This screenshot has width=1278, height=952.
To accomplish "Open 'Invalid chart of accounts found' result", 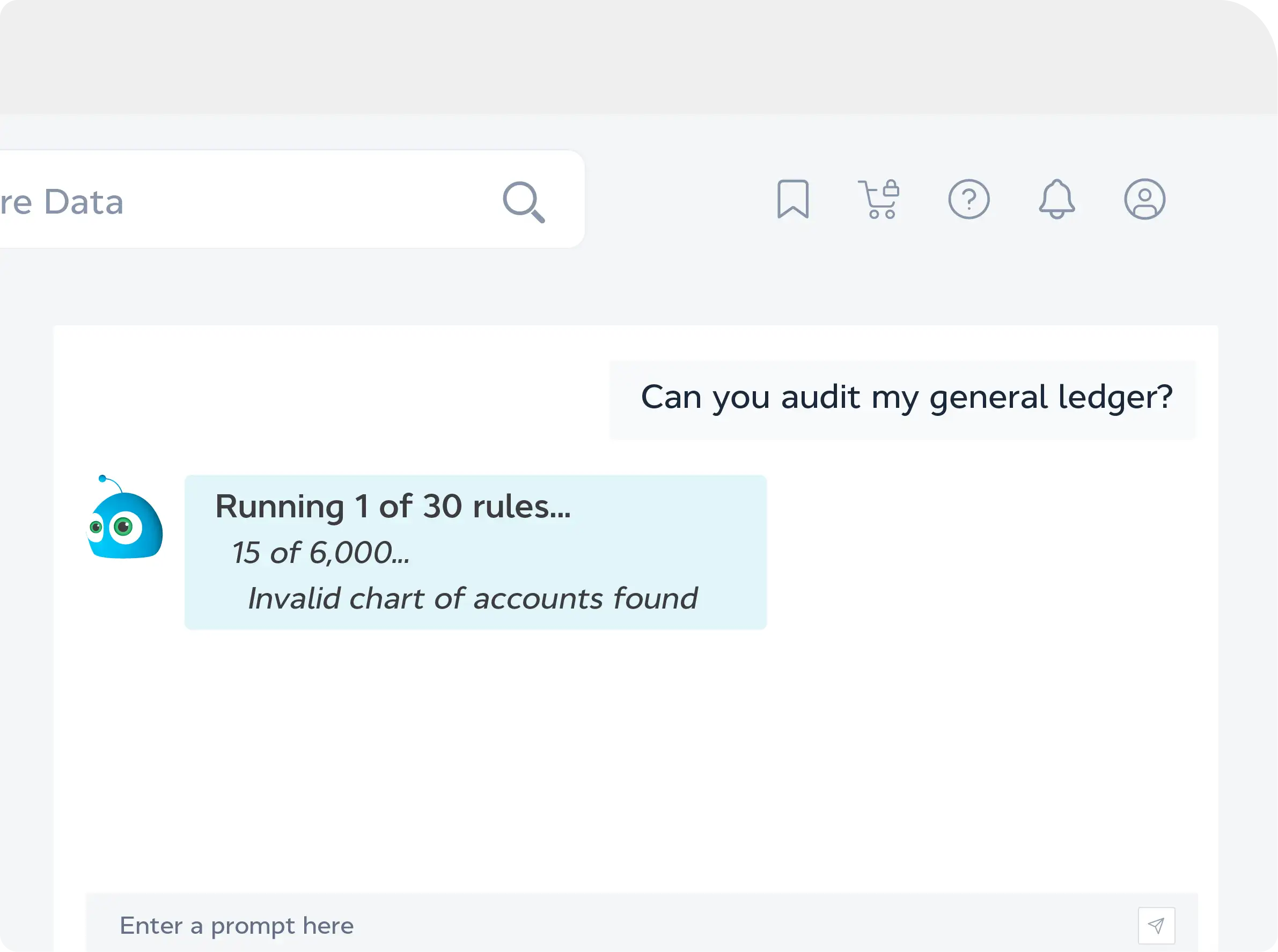I will [473, 598].
